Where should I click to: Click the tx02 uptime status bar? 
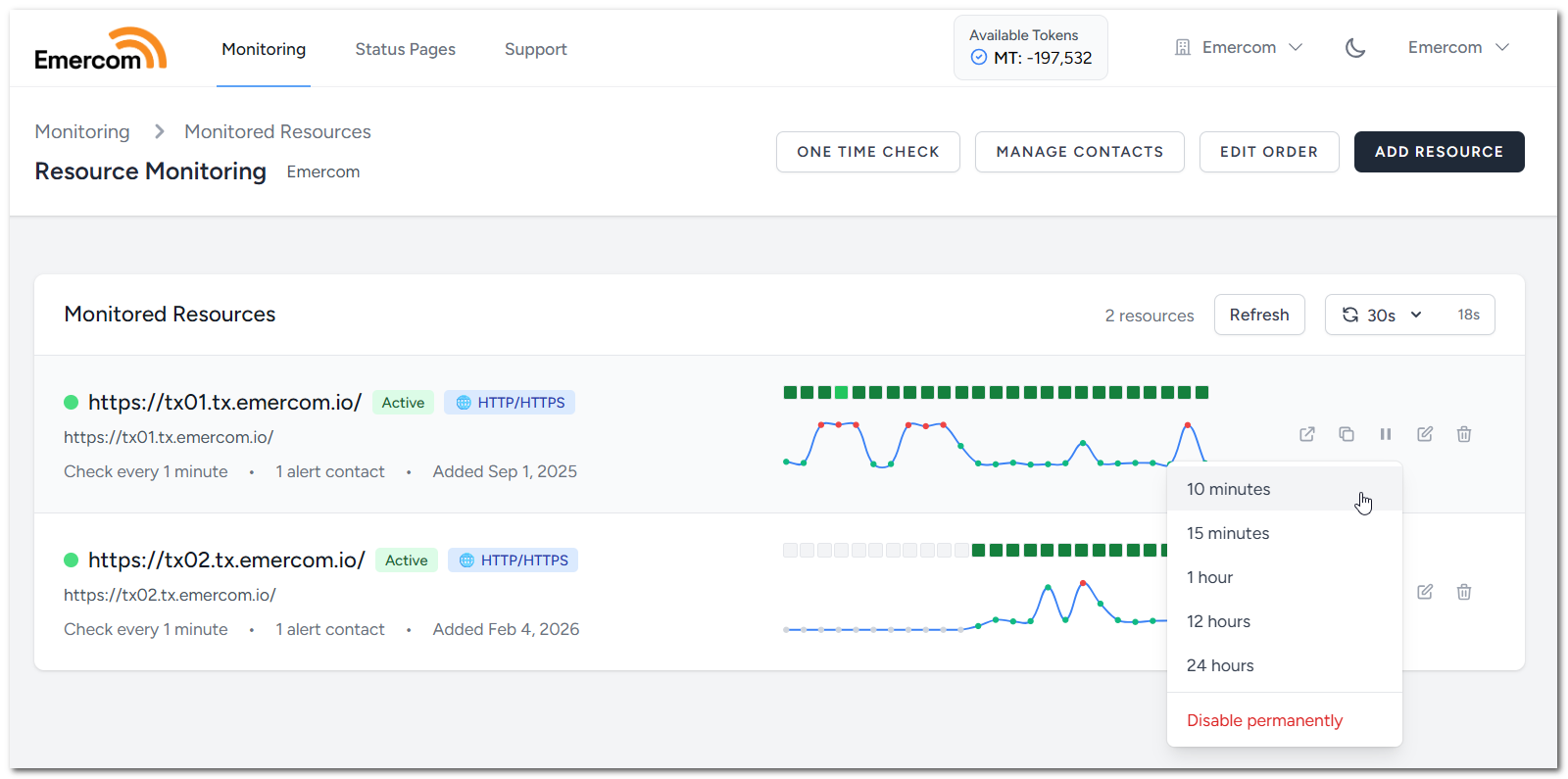pos(975,551)
